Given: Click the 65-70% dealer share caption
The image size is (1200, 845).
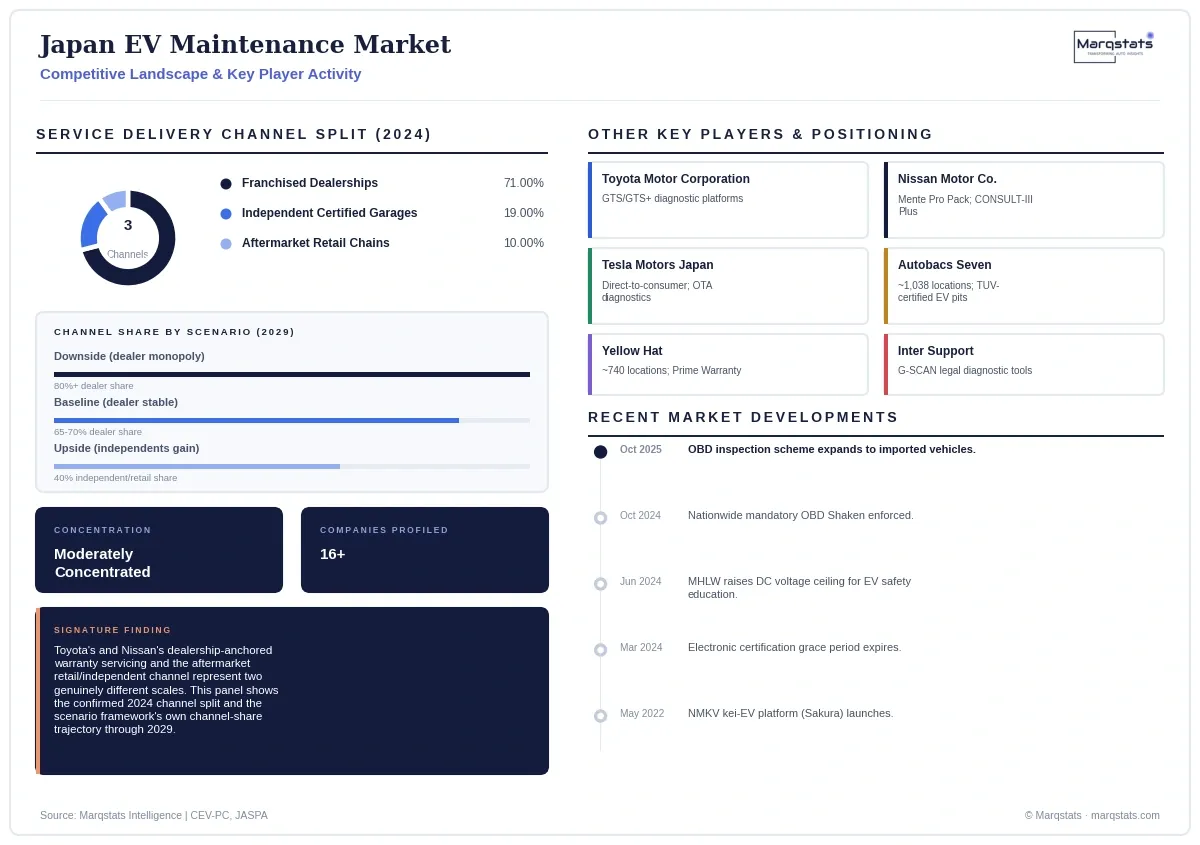Looking at the screenshot, I should 98,432.
